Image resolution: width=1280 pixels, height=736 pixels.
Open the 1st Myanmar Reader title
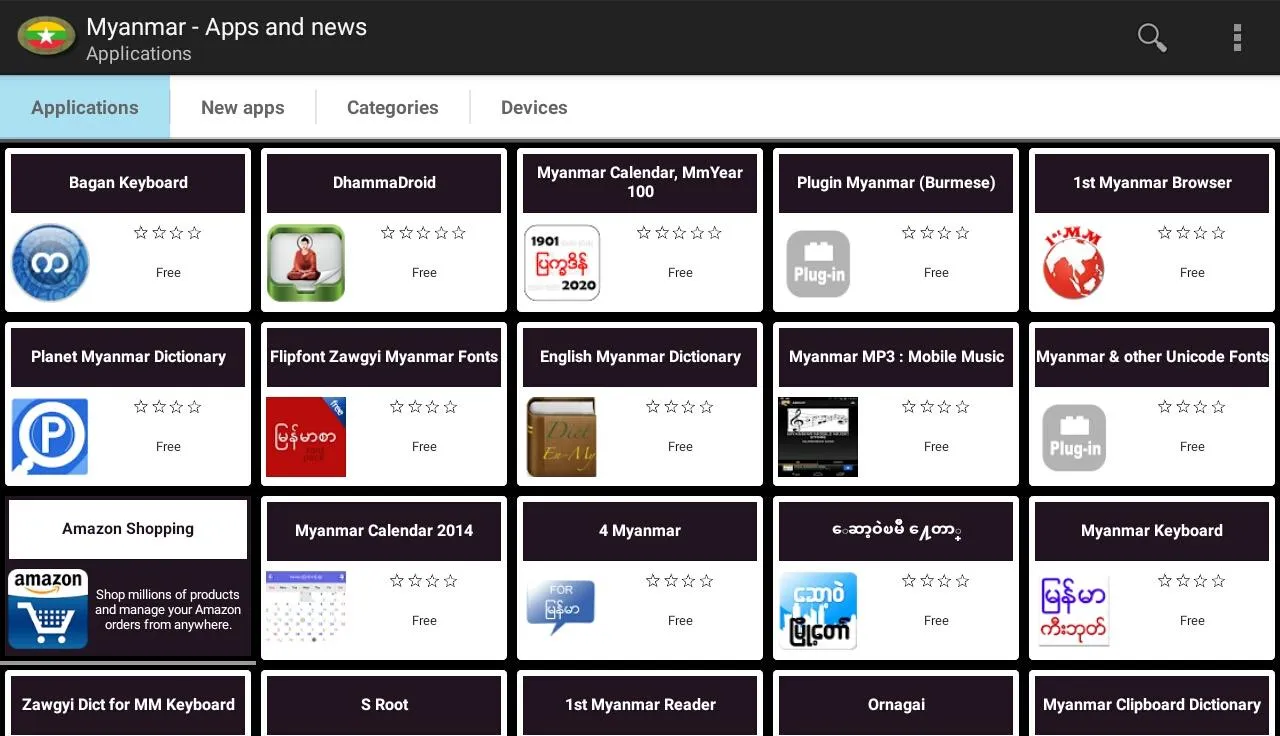[640, 704]
